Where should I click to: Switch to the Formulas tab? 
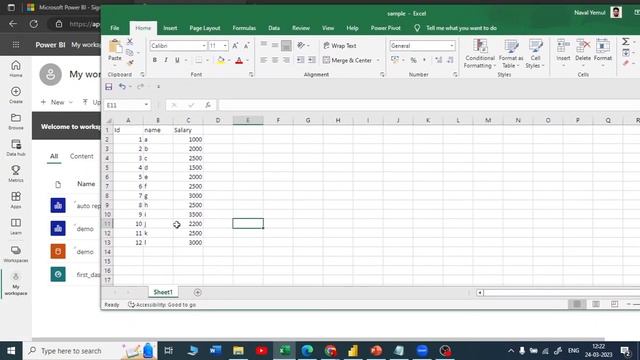pos(244,28)
